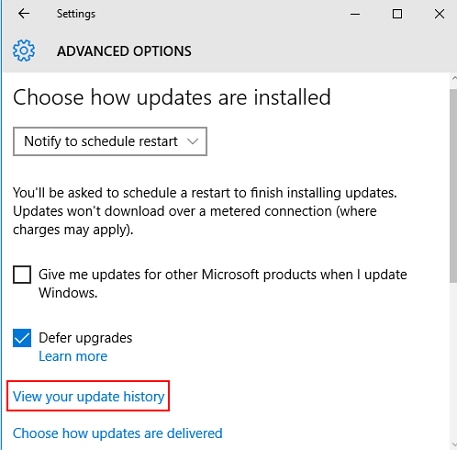The width and height of the screenshot is (457, 450).
Task: Minimize the Settings window
Action: point(355,14)
